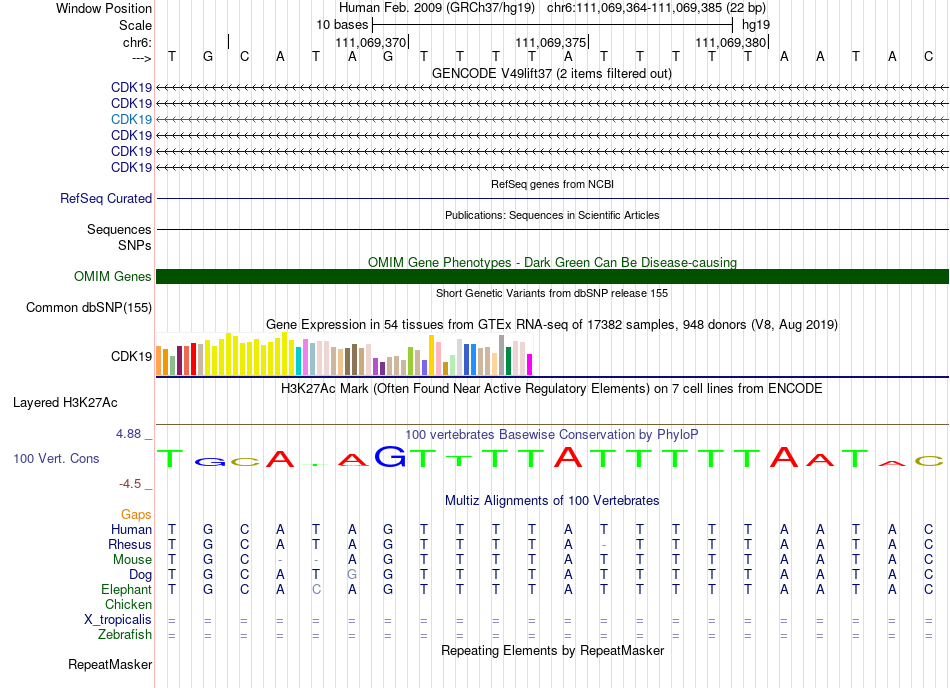Click the CDK19 GTEx expression bar chart
The image size is (950, 688).
coord(344,354)
